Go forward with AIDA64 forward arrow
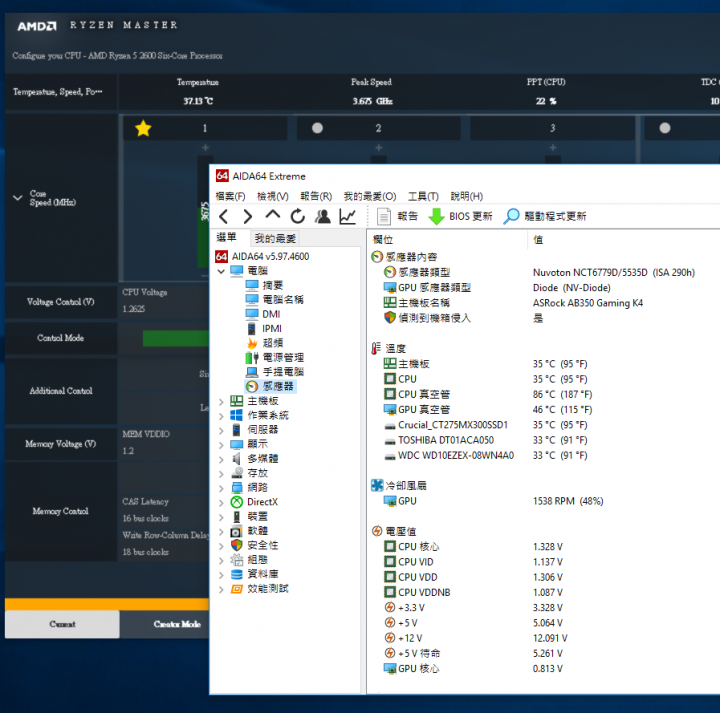This screenshot has height=713, width=720. point(248,216)
